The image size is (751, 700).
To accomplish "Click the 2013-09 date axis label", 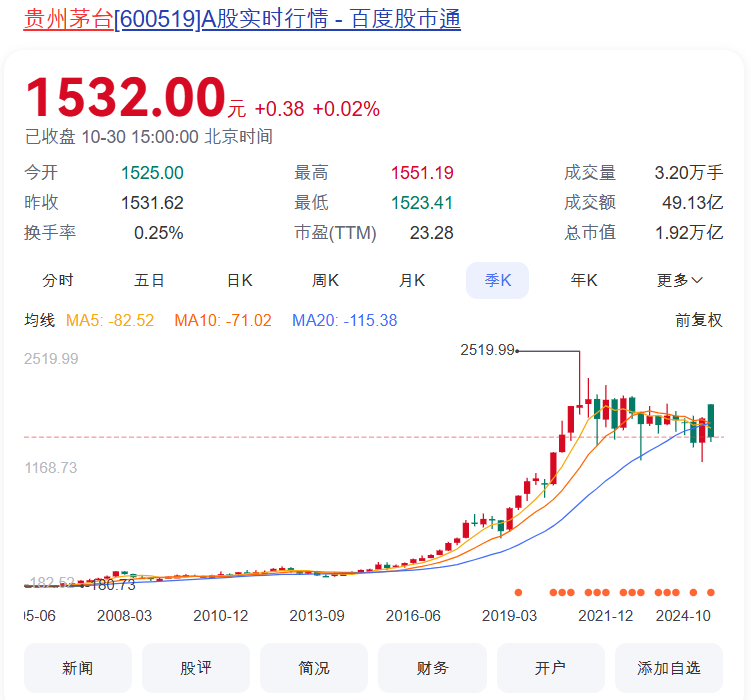I will [317, 616].
